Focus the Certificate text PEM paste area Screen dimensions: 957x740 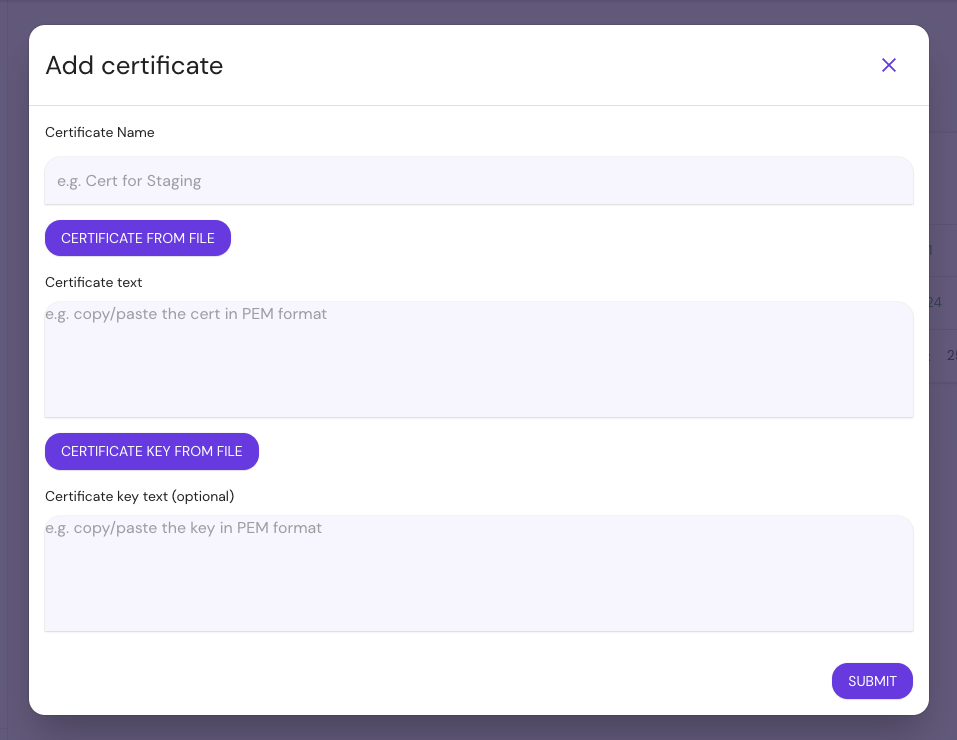[478, 358]
